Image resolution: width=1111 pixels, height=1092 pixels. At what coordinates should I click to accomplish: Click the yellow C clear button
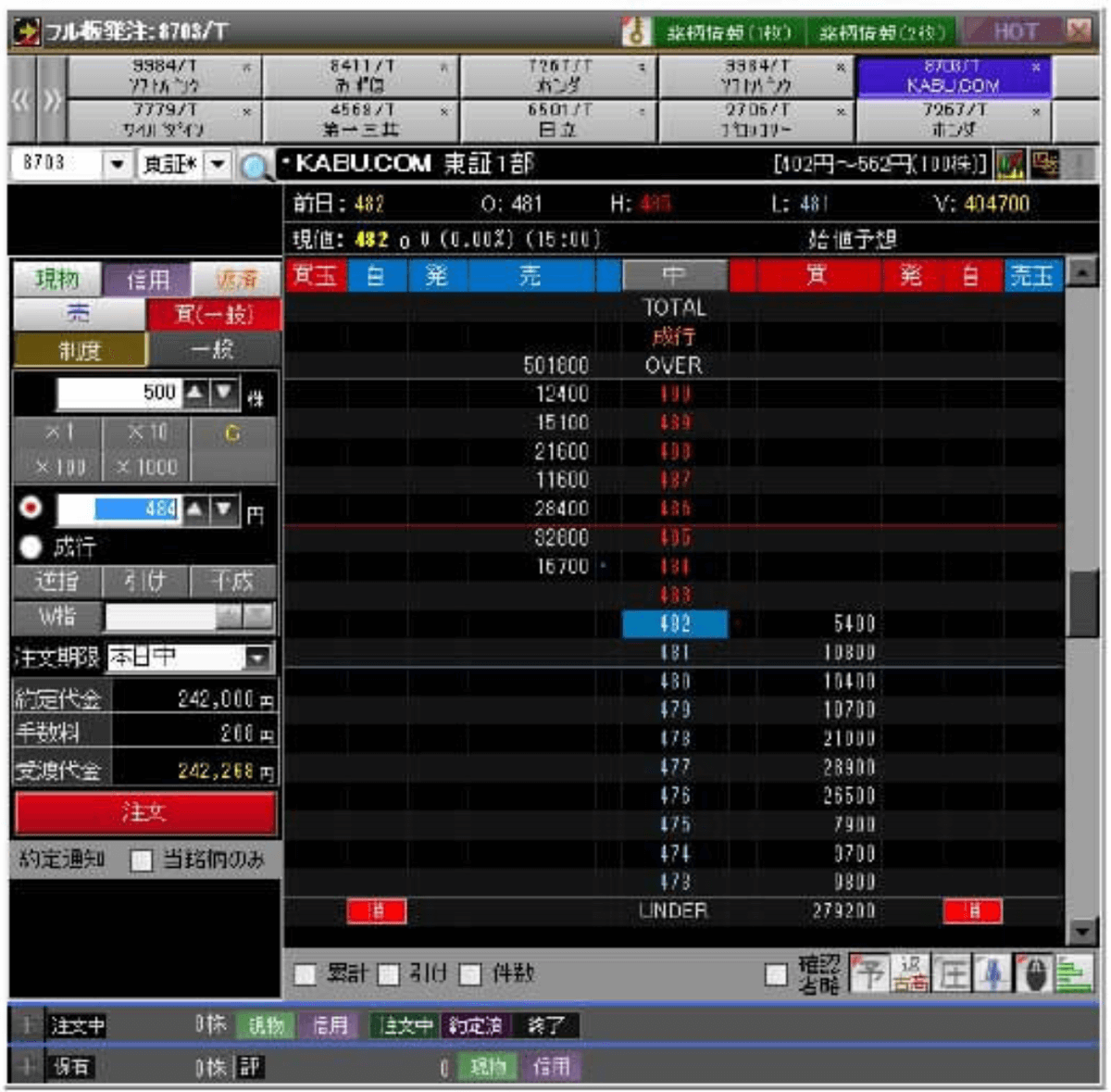pyautogui.click(x=232, y=433)
